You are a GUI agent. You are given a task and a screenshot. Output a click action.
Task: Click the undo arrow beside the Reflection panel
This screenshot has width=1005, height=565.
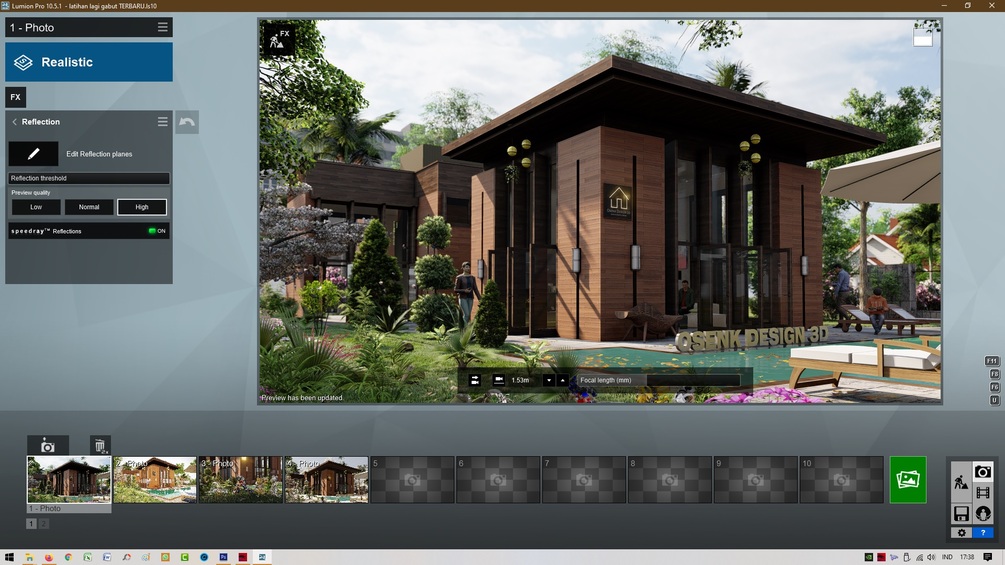187,122
